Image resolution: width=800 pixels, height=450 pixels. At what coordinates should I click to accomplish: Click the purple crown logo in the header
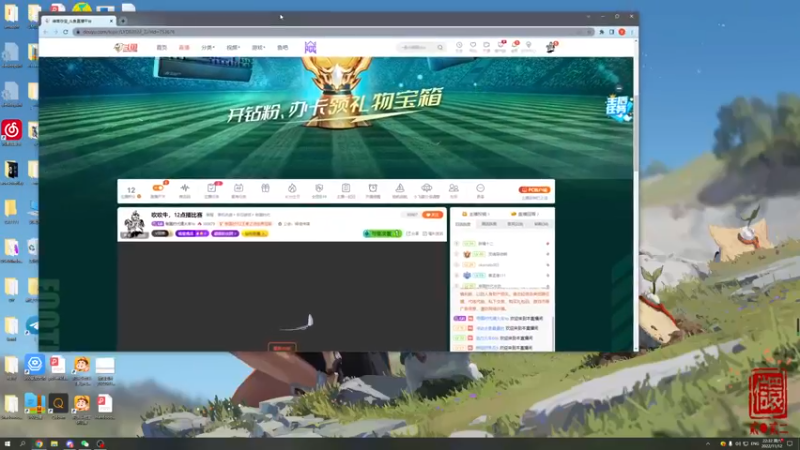pos(310,47)
